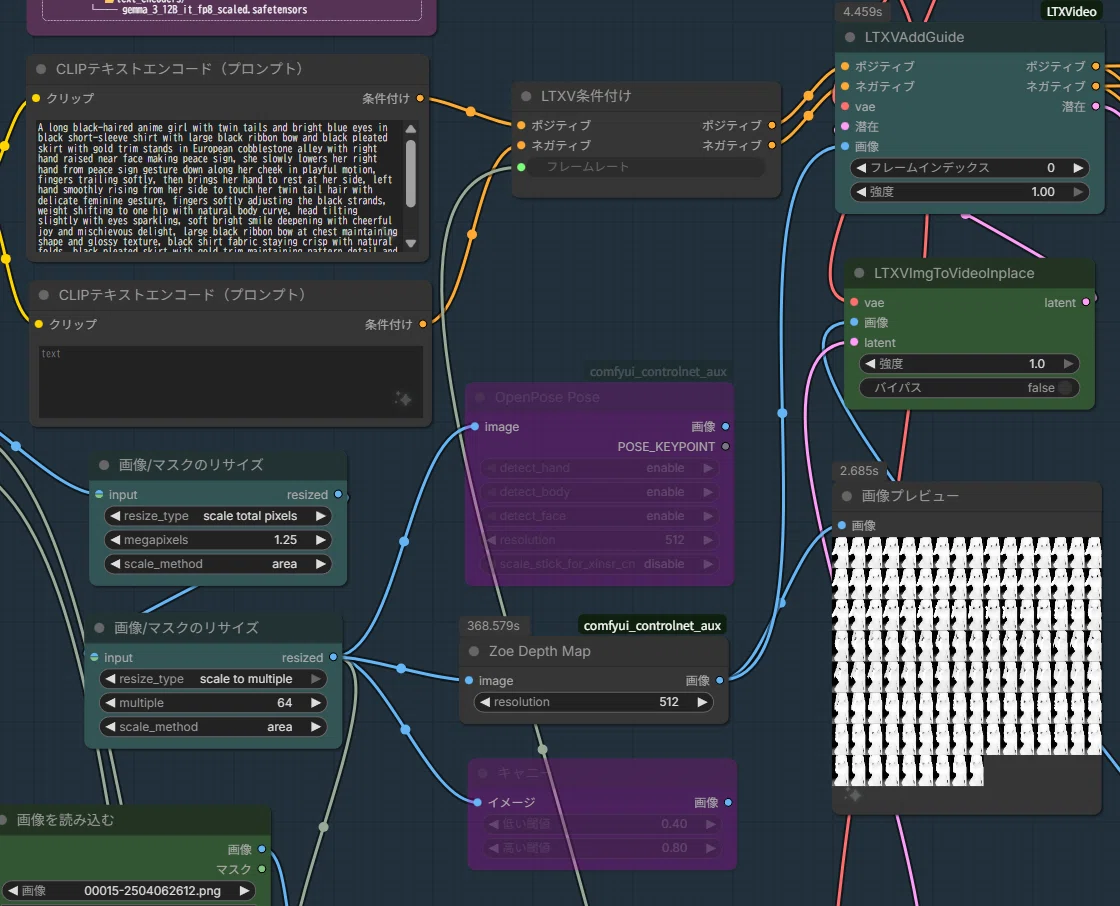Click gemma_3_12B_it_fp8_scaled.safetensors entry
The width and height of the screenshot is (1120, 906).
[214, 9]
